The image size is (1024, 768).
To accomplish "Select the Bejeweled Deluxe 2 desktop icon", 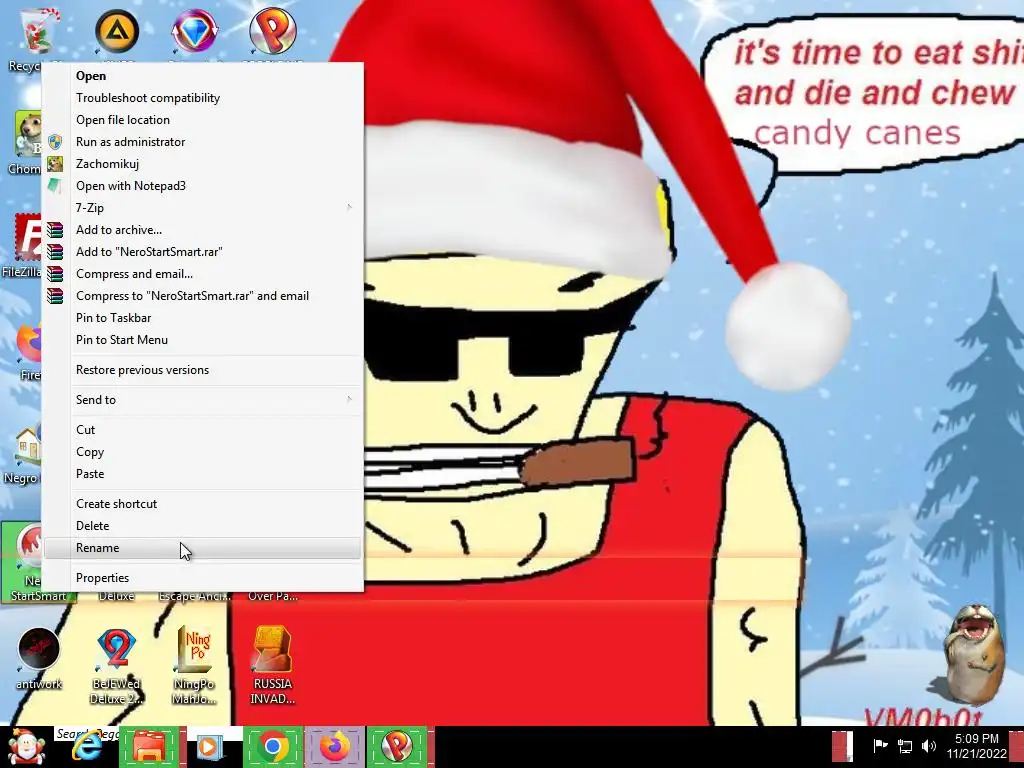I will pyautogui.click(x=116, y=666).
